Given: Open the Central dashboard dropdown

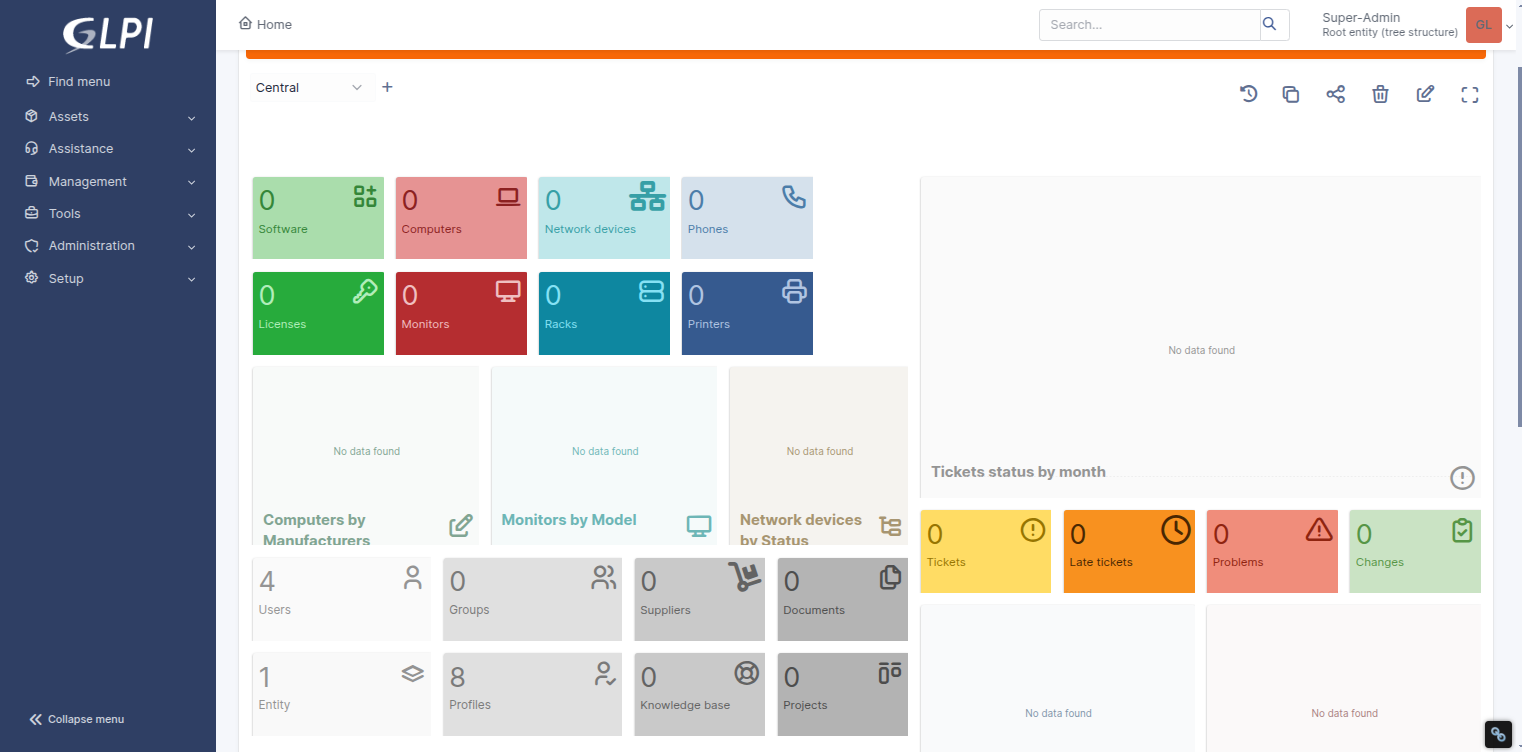Looking at the screenshot, I should pyautogui.click(x=310, y=88).
